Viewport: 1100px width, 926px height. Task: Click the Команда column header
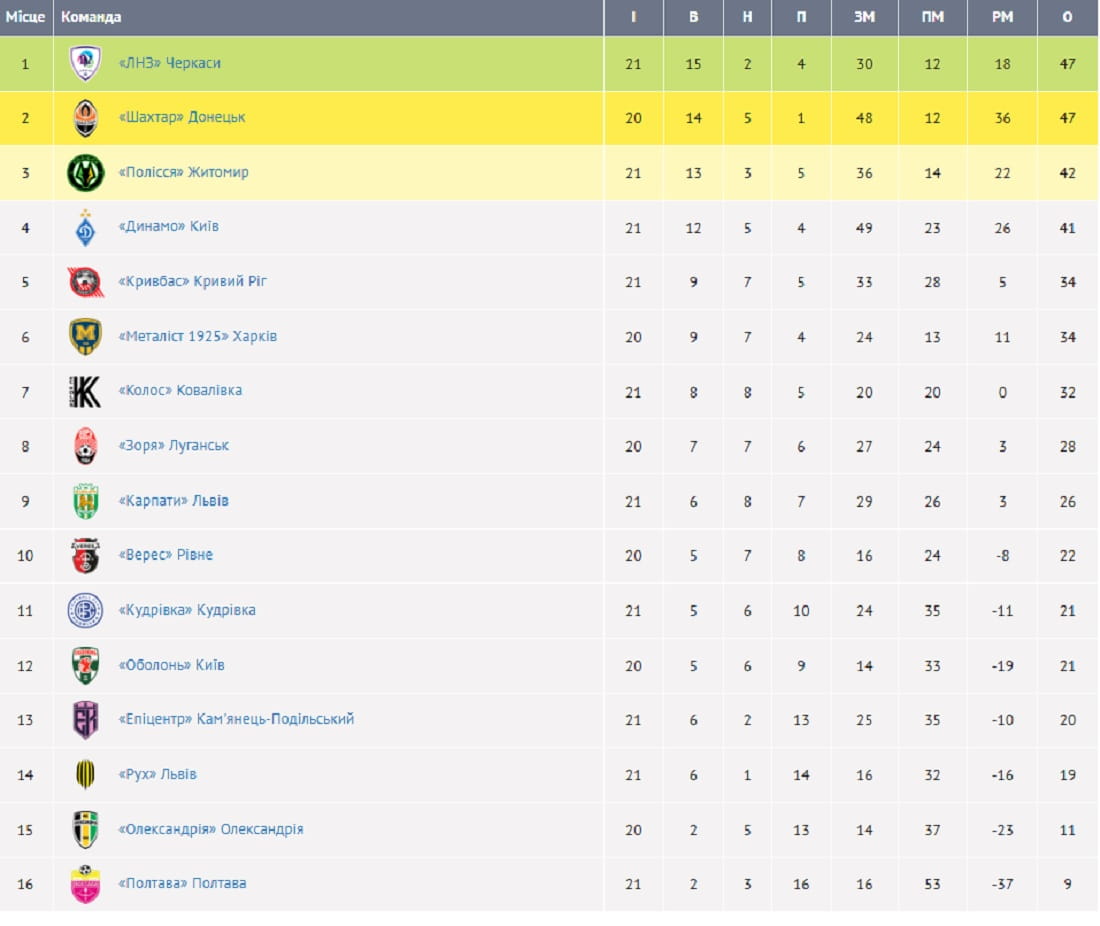pos(91,17)
